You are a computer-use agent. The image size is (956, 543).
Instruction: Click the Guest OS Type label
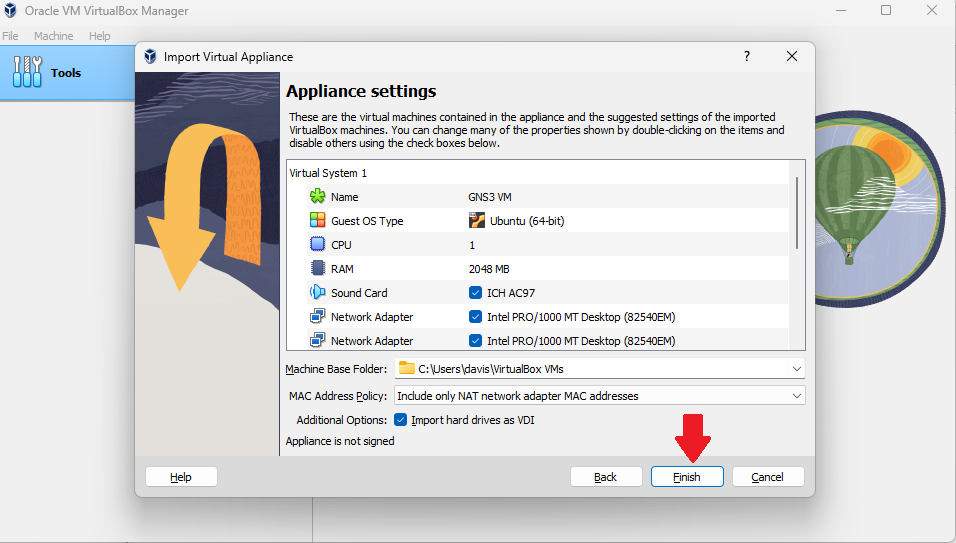pos(367,221)
